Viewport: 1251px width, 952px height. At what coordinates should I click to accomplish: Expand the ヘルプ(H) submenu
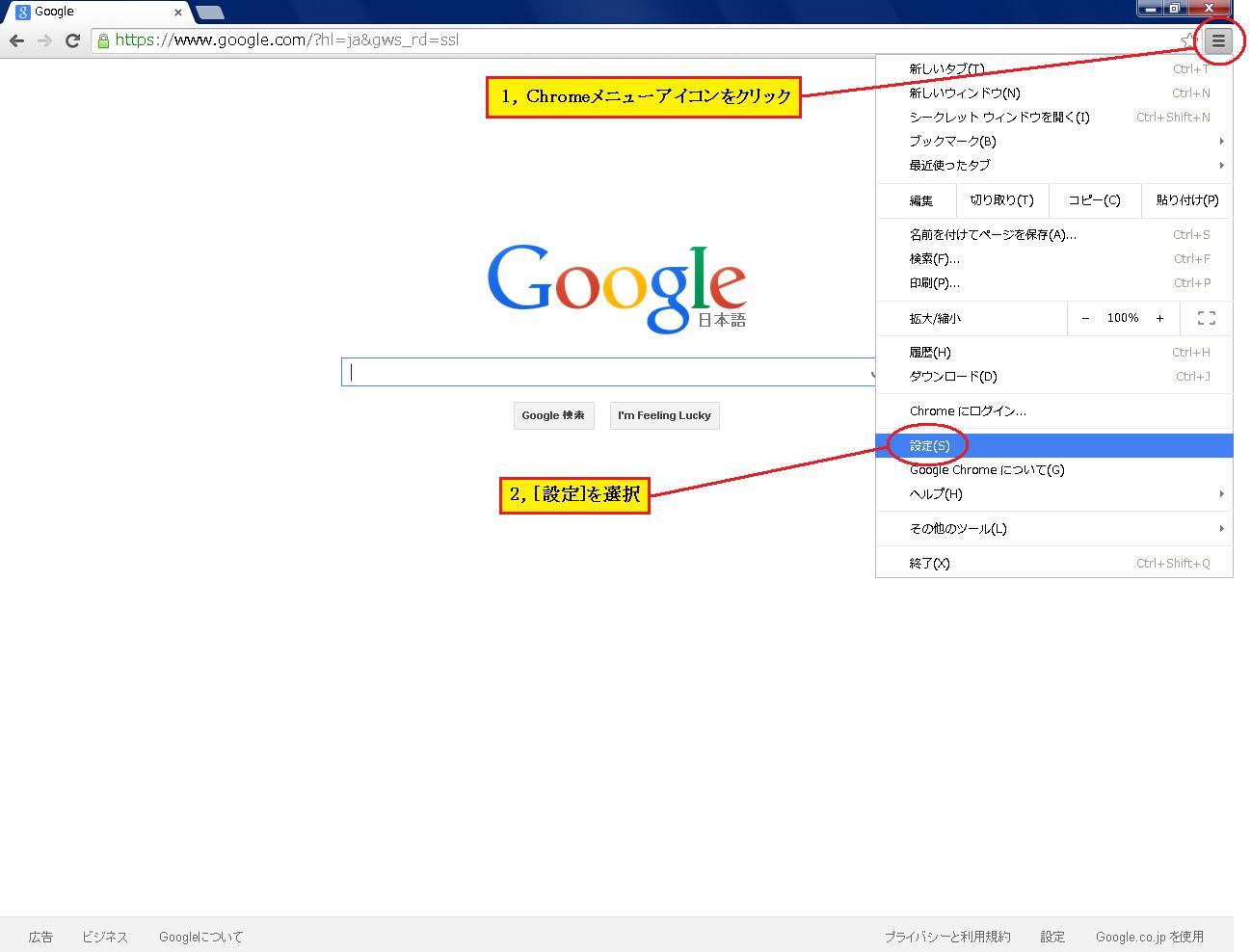tap(1054, 494)
